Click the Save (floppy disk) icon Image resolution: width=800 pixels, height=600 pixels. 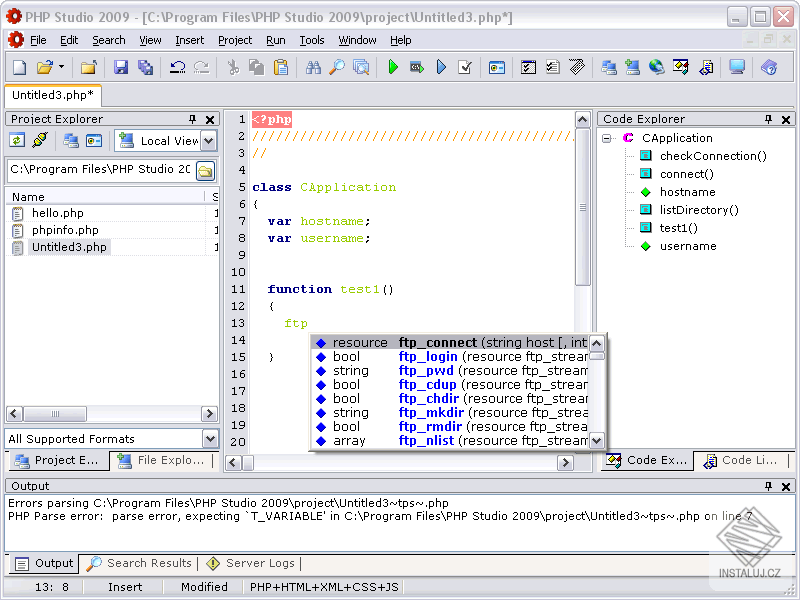pos(121,68)
